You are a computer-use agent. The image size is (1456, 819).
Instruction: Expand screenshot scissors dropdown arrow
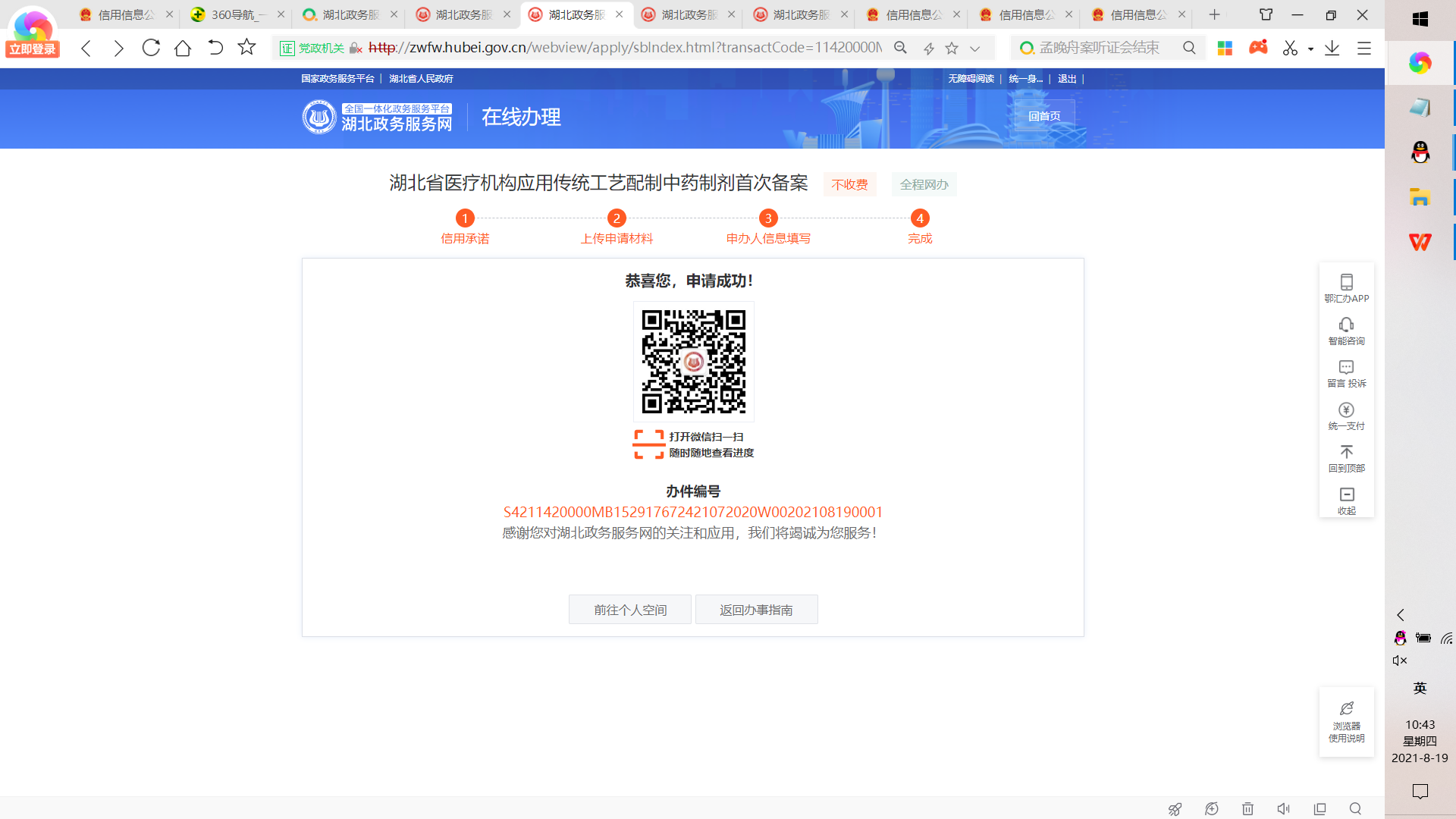[1310, 49]
